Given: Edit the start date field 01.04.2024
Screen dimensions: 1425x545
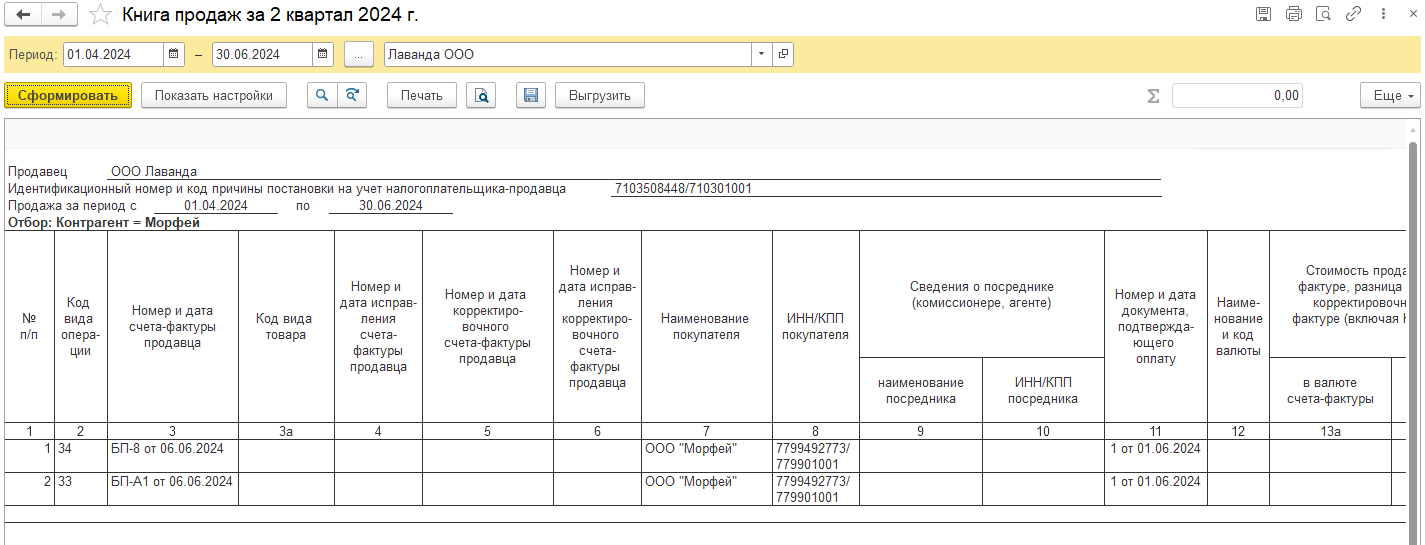Looking at the screenshot, I should 113,54.
